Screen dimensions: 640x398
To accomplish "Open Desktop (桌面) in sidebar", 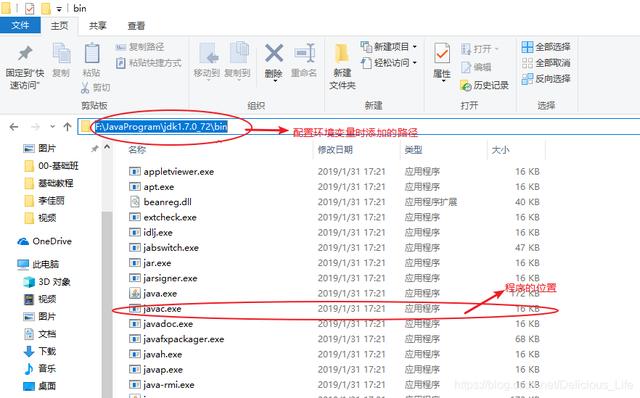I will tap(40, 386).
